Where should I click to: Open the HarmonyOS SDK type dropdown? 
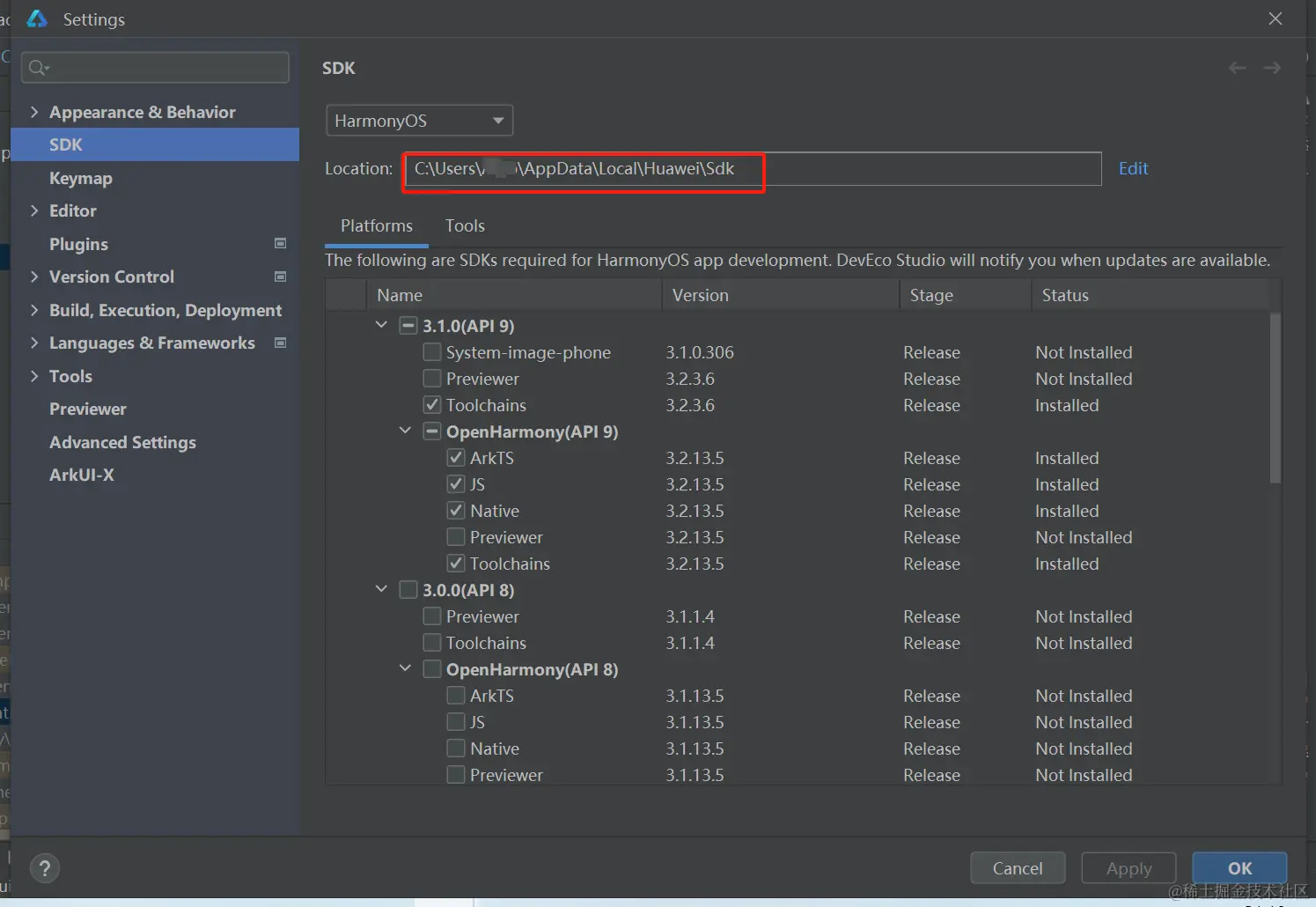[419, 121]
